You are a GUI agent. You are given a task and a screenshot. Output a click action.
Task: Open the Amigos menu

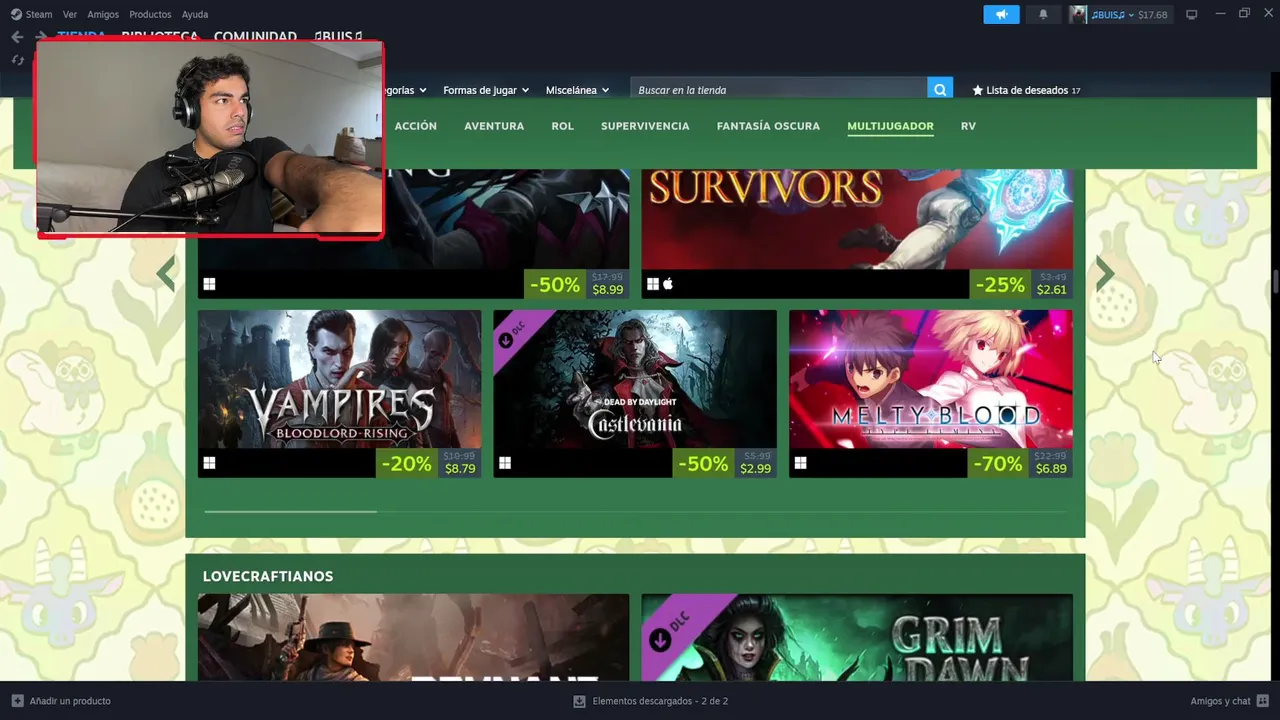tap(103, 14)
